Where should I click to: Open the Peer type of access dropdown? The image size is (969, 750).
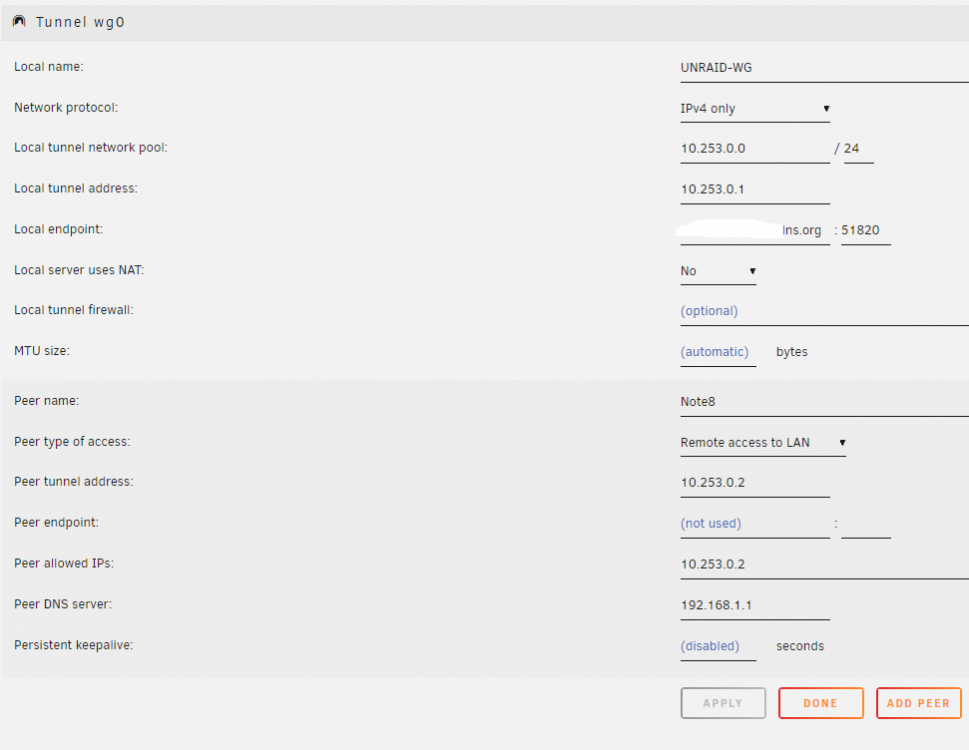(763, 443)
